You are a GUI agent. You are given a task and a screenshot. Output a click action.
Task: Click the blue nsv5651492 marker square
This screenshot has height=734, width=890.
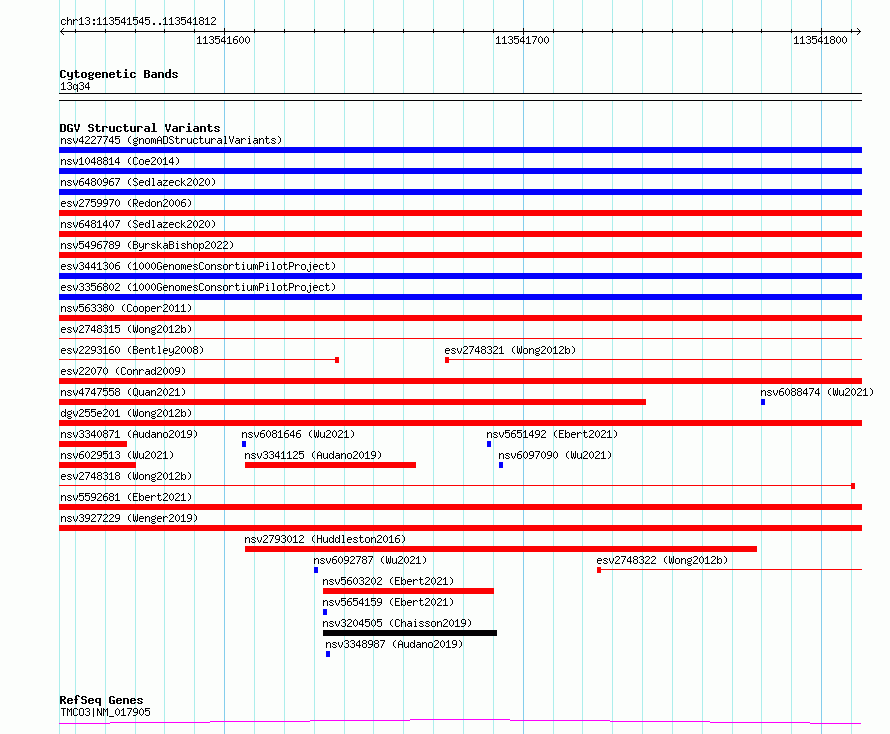click(x=489, y=444)
